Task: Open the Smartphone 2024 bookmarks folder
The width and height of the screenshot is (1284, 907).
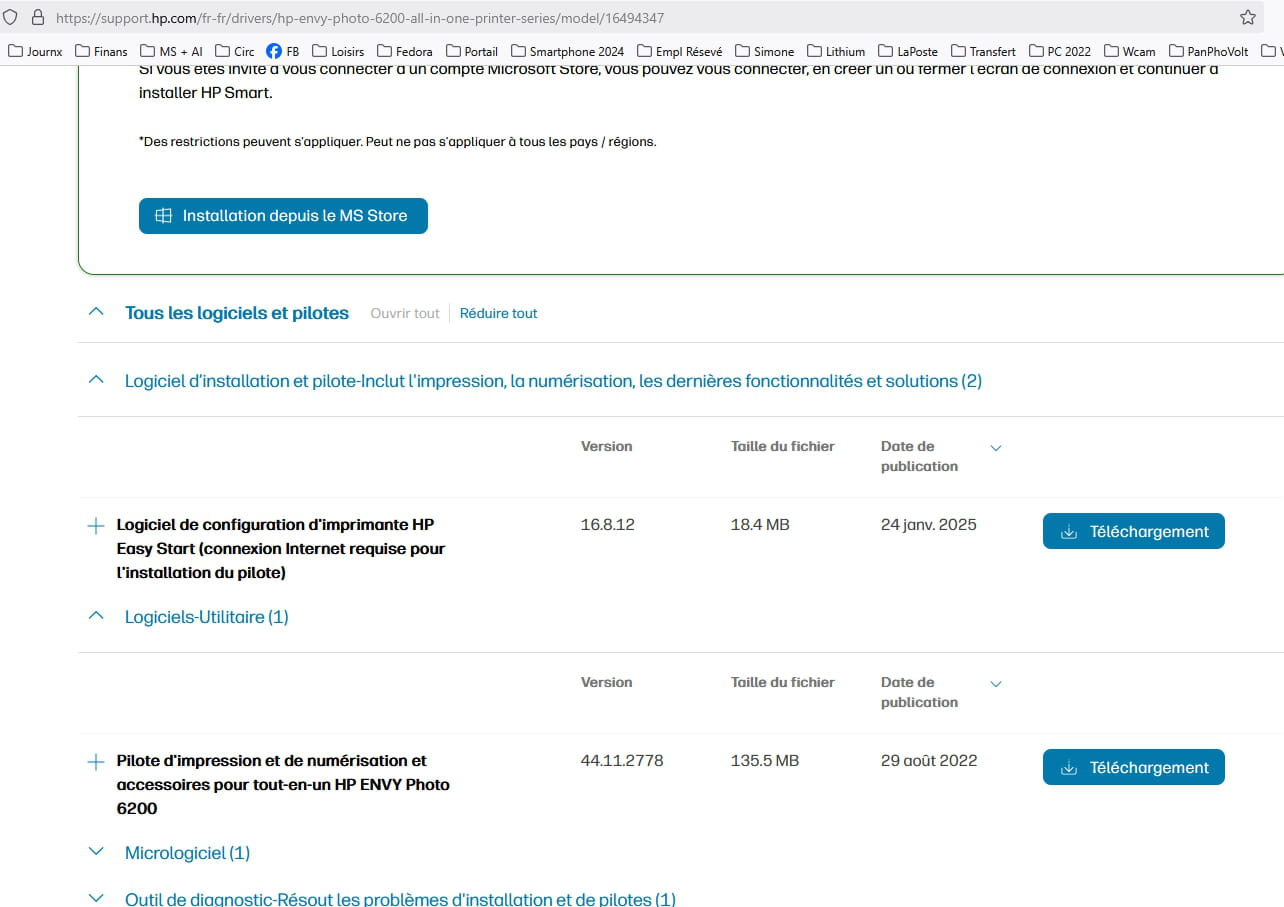Action: pos(567,51)
